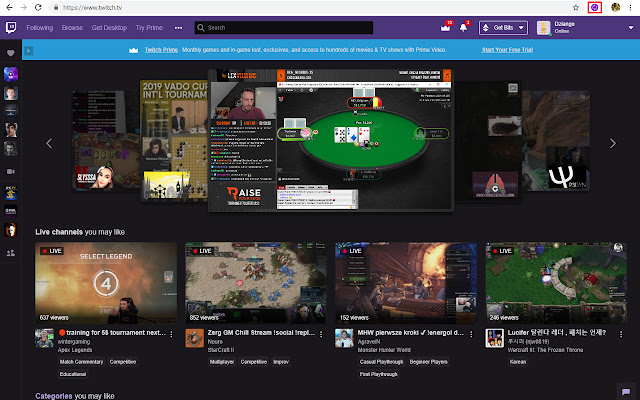This screenshot has height=400, width=640.
Task: Open the three-dot more navigation menu
Action: click(x=178, y=28)
